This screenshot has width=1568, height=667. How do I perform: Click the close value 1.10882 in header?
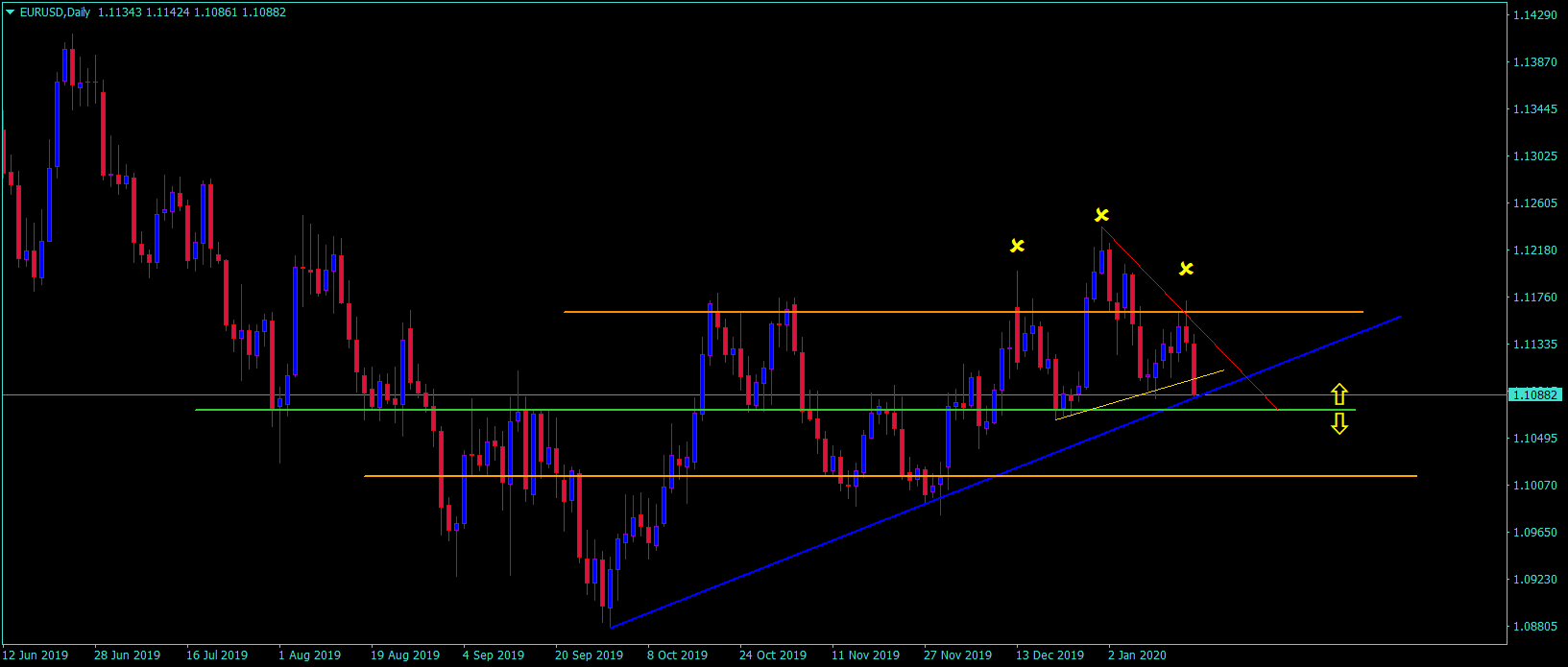pos(263,12)
